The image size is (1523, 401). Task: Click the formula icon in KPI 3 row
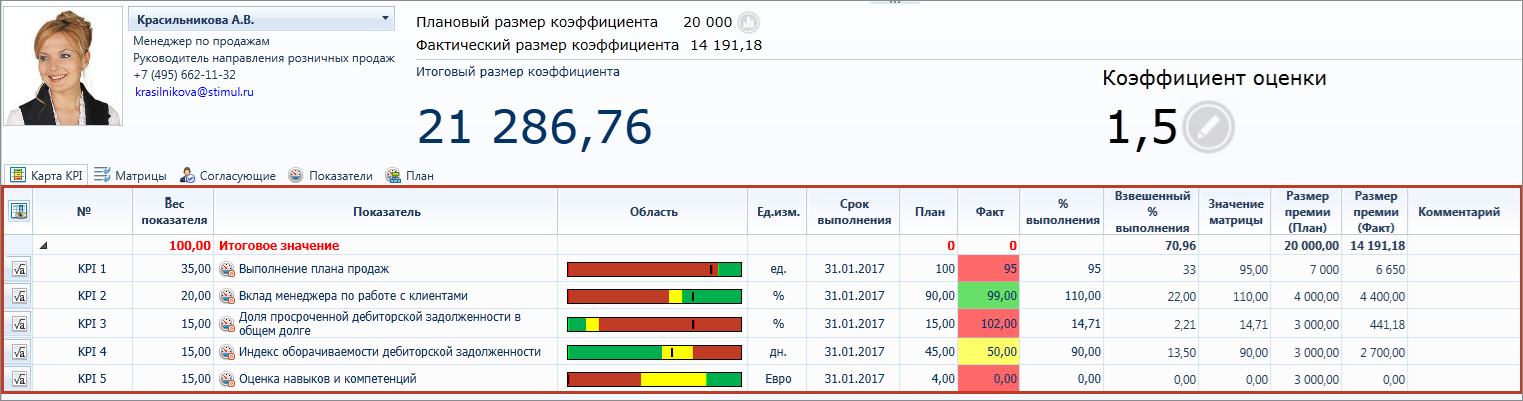[x=19, y=324]
